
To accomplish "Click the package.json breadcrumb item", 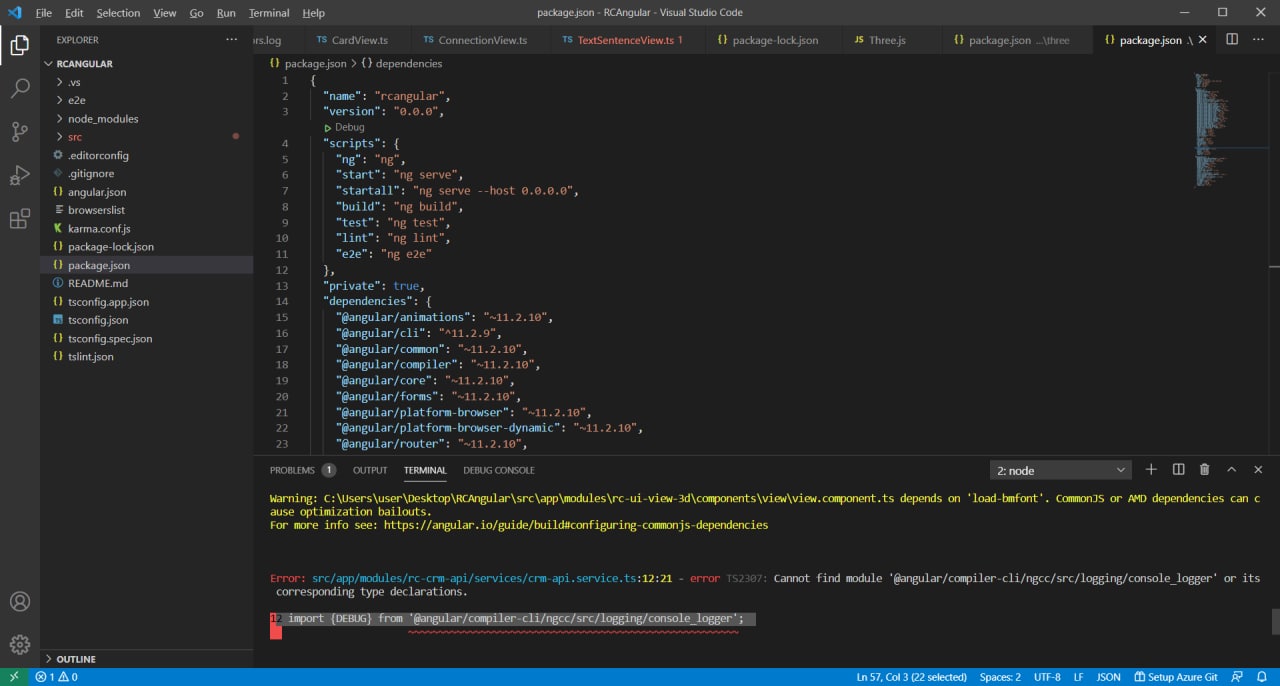I will [307, 63].
